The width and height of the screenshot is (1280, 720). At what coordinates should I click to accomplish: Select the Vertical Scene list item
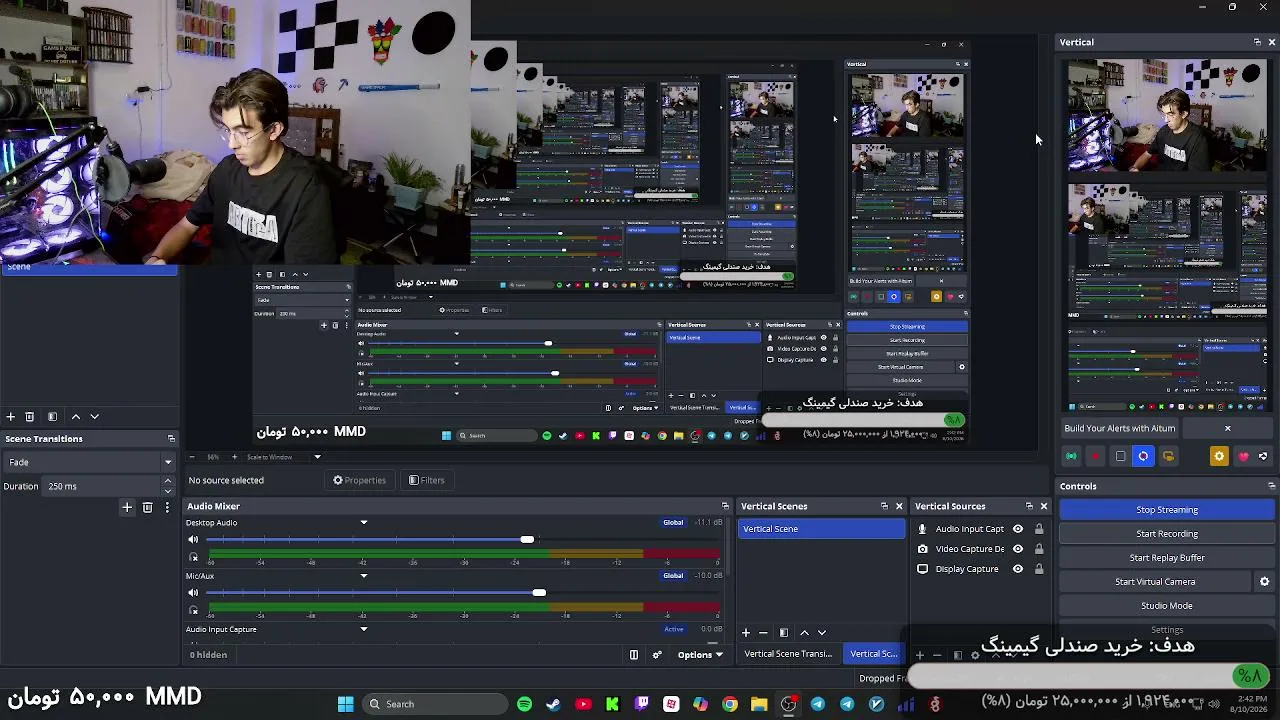821,529
